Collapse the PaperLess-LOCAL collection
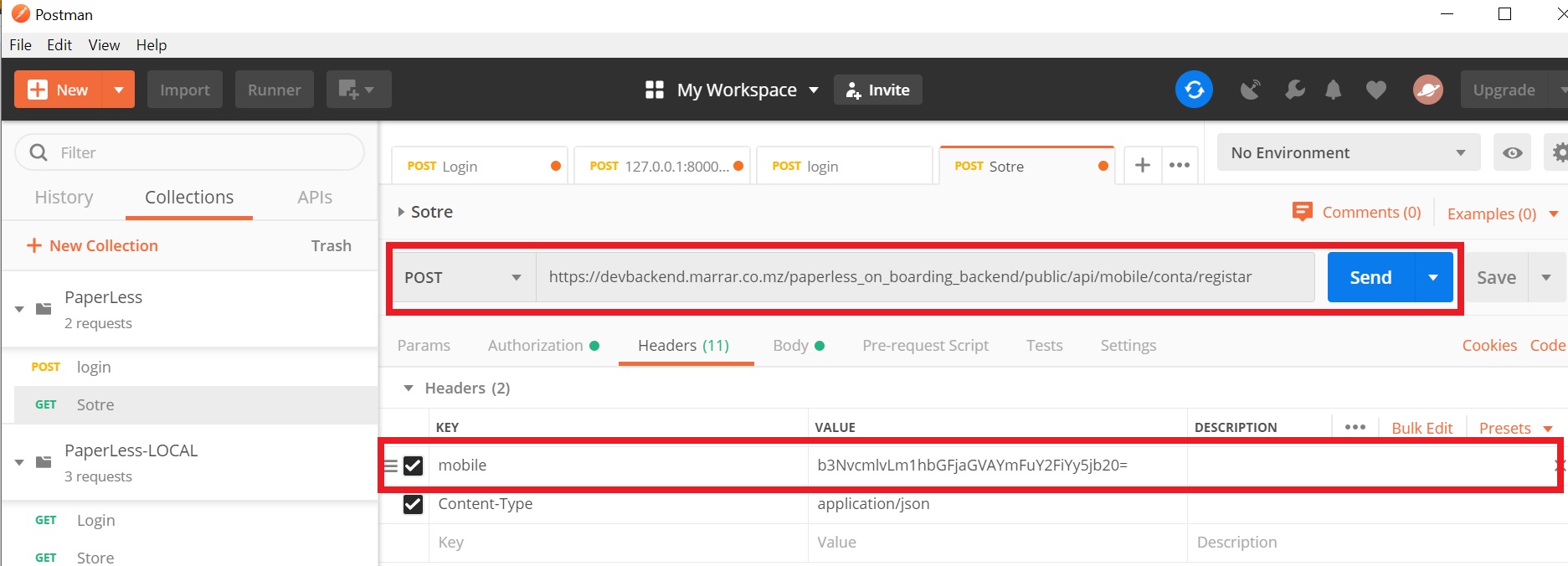Viewport: 1568px width, 566px height. click(19, 462)
